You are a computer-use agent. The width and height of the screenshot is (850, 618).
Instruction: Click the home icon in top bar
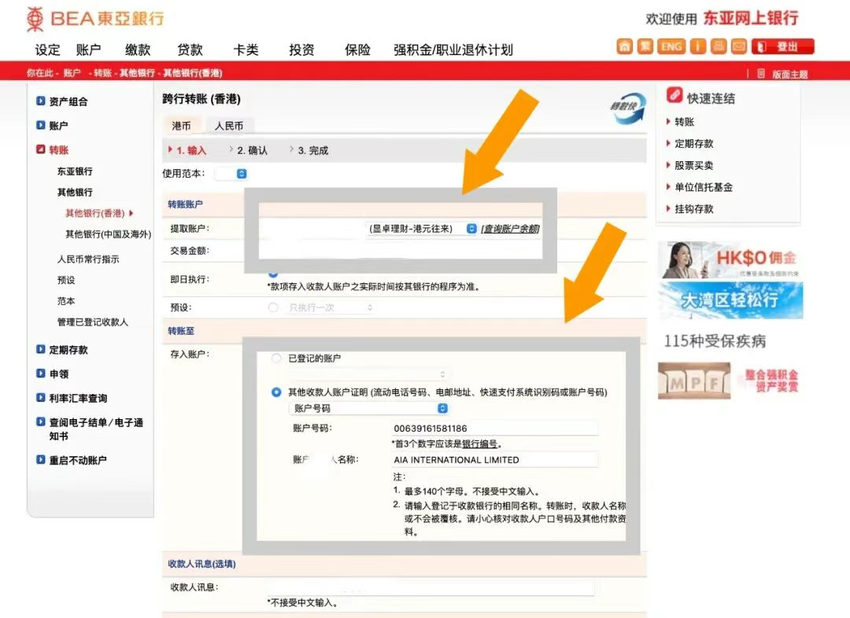(624, 47)
